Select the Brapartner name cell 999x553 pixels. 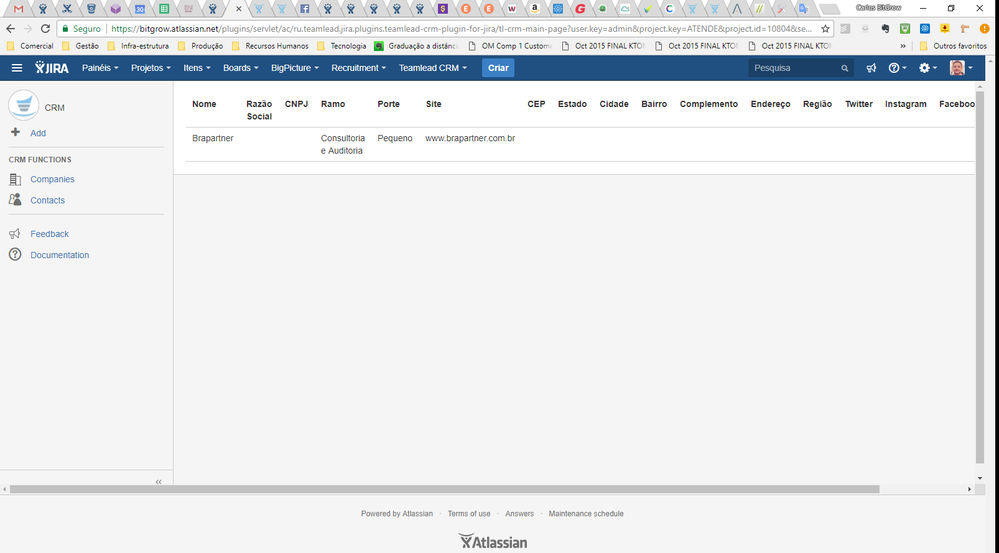point(213,138)
